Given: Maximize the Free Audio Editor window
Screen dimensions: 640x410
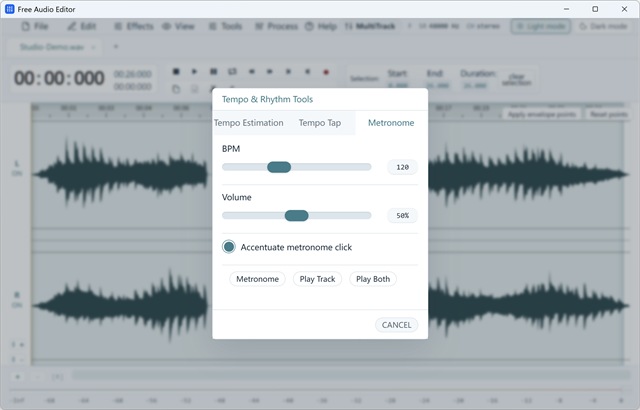Looking at the screenshot, I should tap(595, 9).
